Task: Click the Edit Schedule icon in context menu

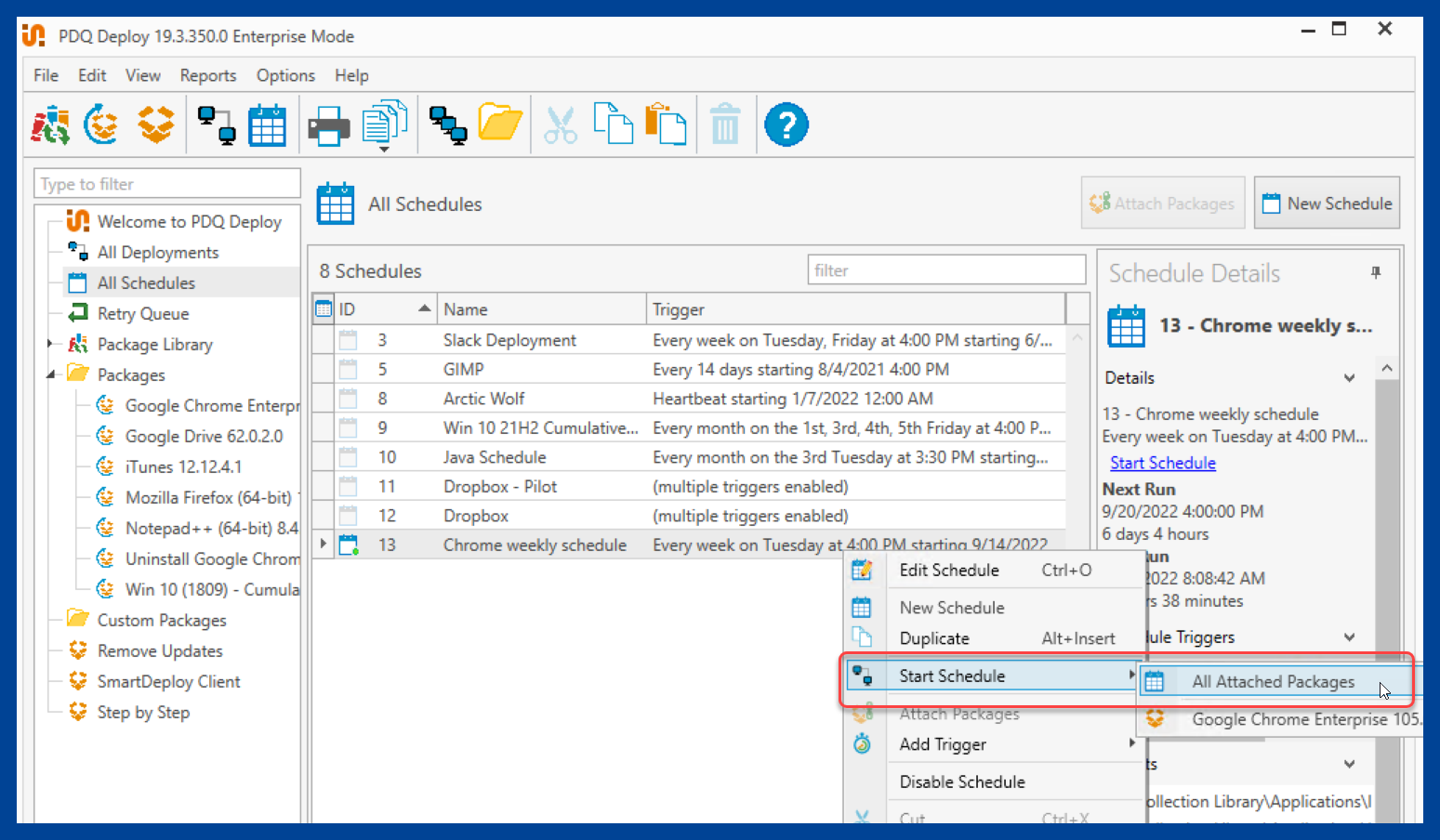Action: pyautogui.click(x=862, y=570)
